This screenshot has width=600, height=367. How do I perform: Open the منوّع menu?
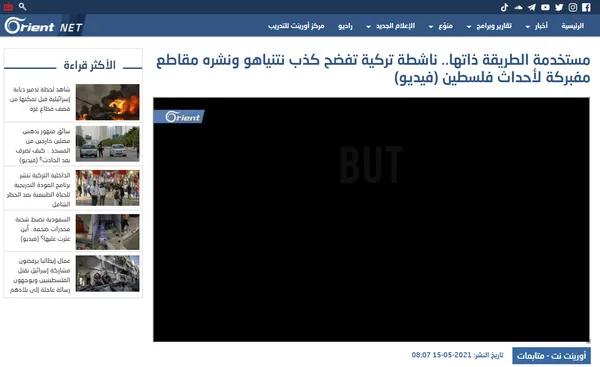pyautogui.click(x=445, y=26)
